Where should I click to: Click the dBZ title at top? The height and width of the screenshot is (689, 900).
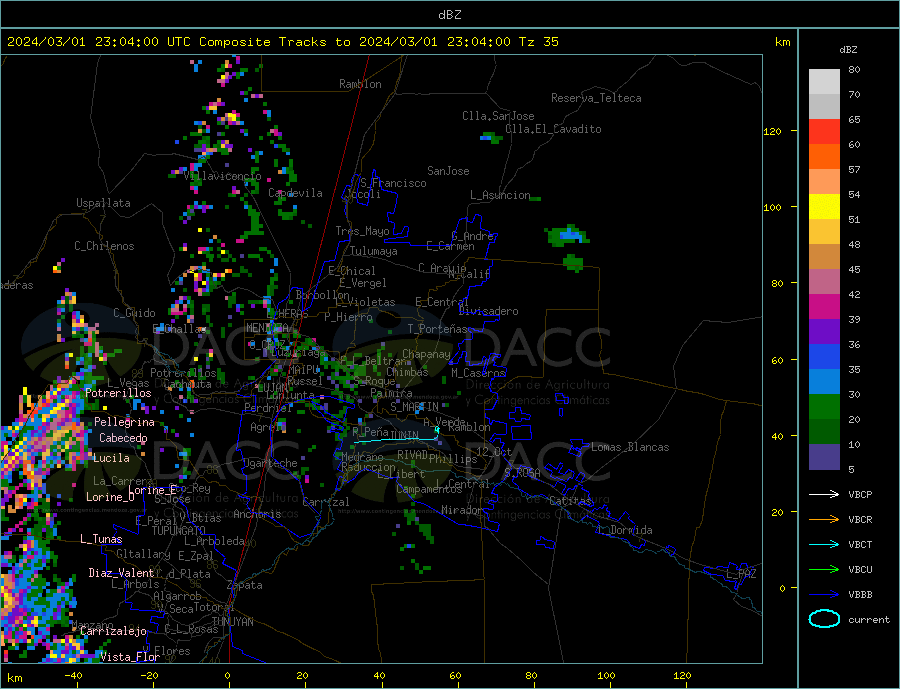pos(449,15)
